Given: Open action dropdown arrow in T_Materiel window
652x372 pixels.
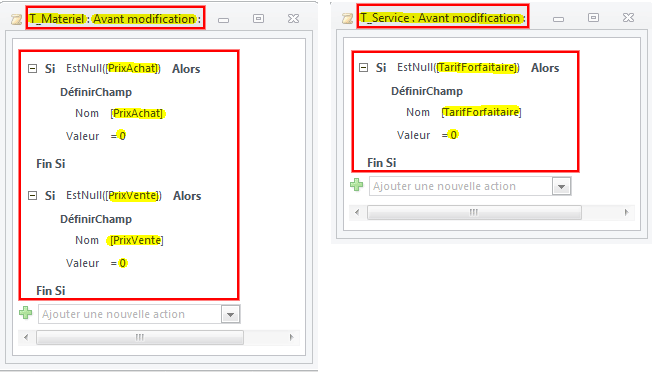Looking at the screenshot, I should point(231,315).
